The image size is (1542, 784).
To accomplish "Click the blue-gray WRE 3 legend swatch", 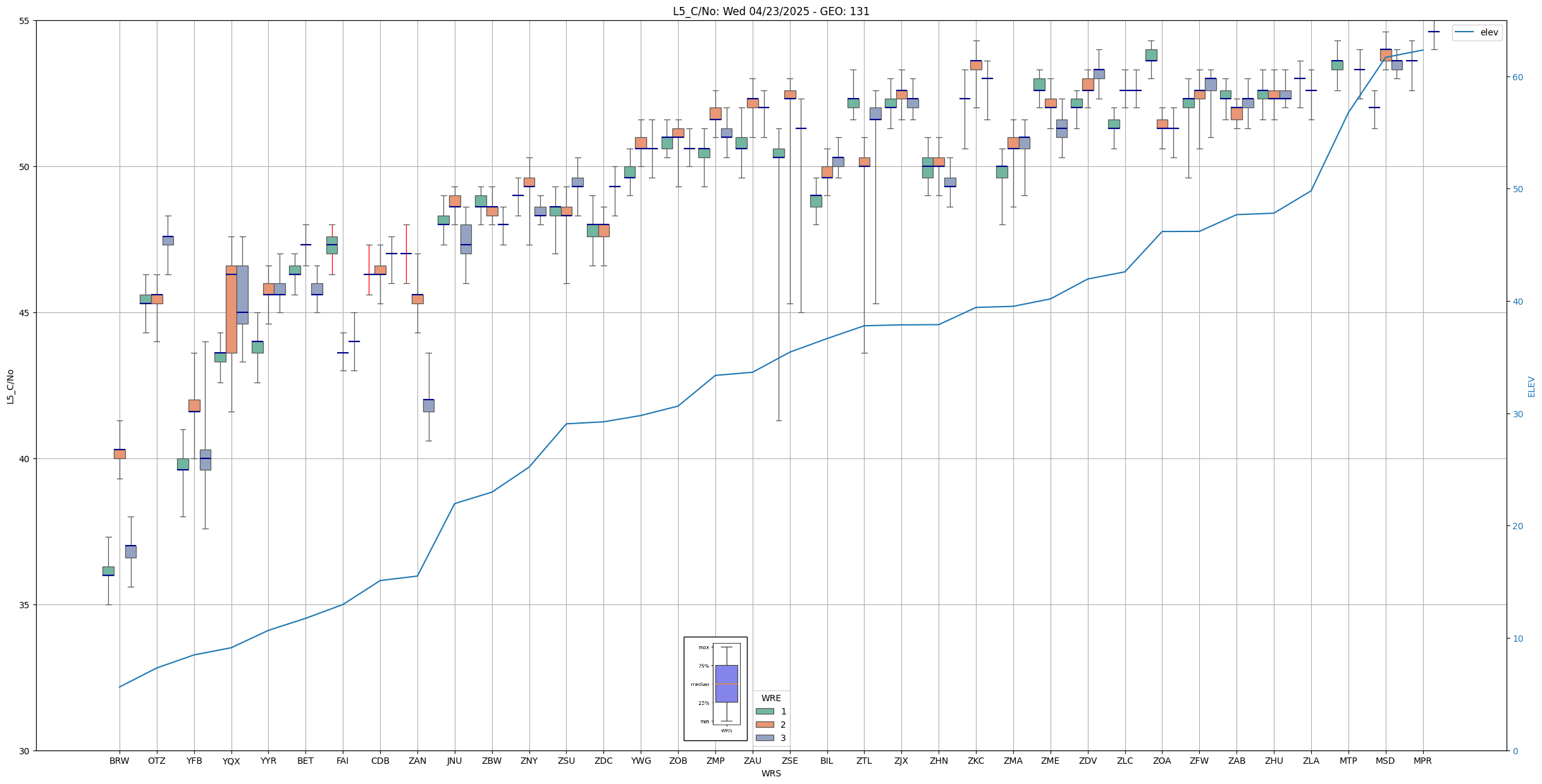I will coord(764,738).
